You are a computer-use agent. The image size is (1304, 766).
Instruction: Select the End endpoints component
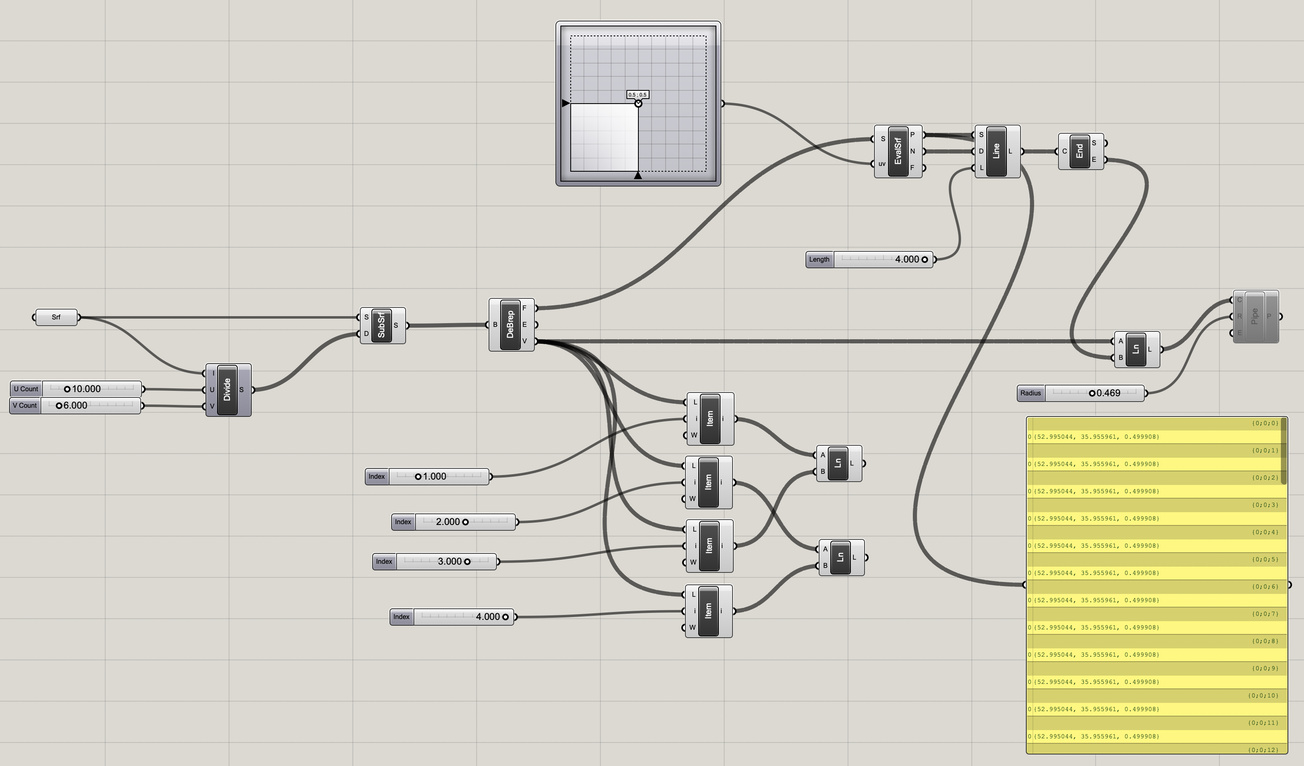pos(1081,152)
